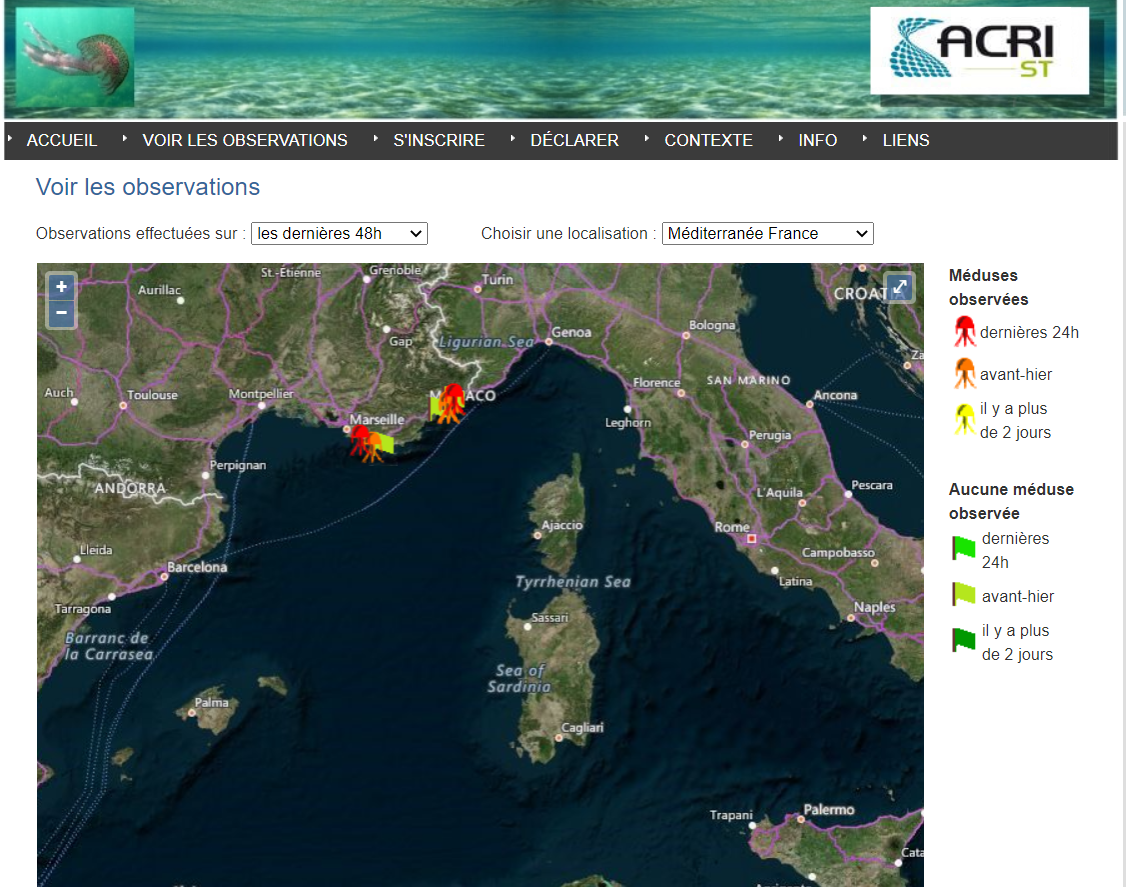Image resolution: width=1126 pixels, height=887 pixels.
Task: Open the DÉCLARER menu item
Action: pos(574,140)
